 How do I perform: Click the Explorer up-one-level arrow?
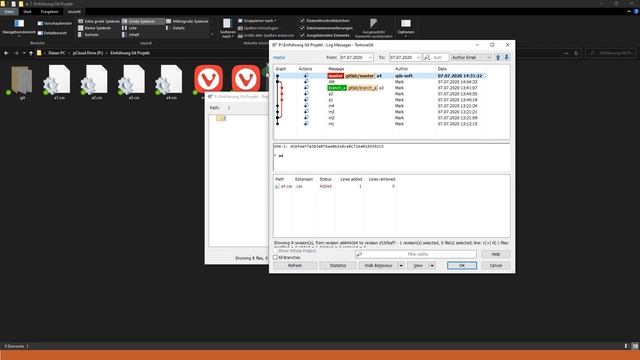[31, 53]
